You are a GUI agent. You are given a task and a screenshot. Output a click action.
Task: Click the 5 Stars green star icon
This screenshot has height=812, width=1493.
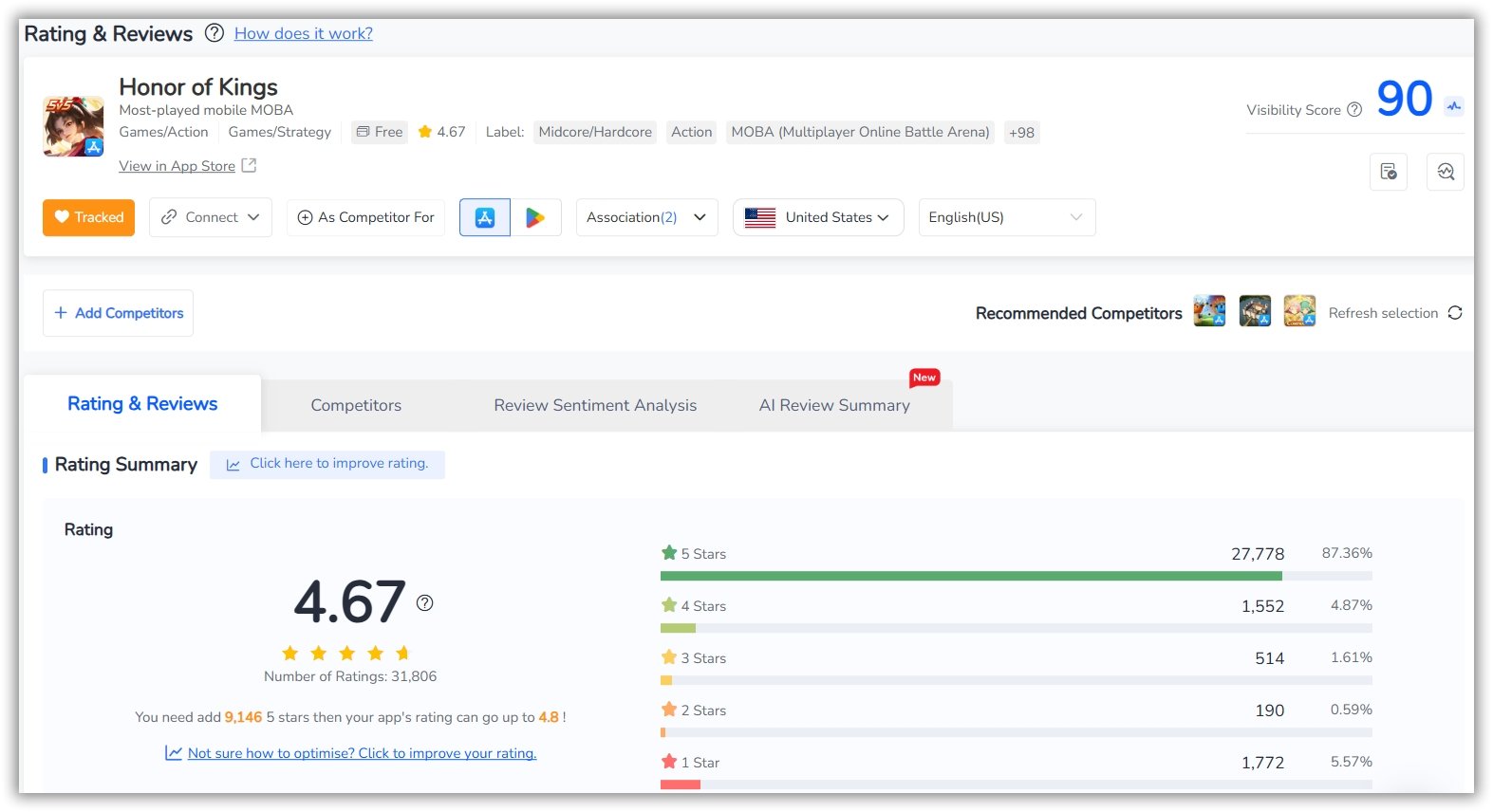pos(669,553)
